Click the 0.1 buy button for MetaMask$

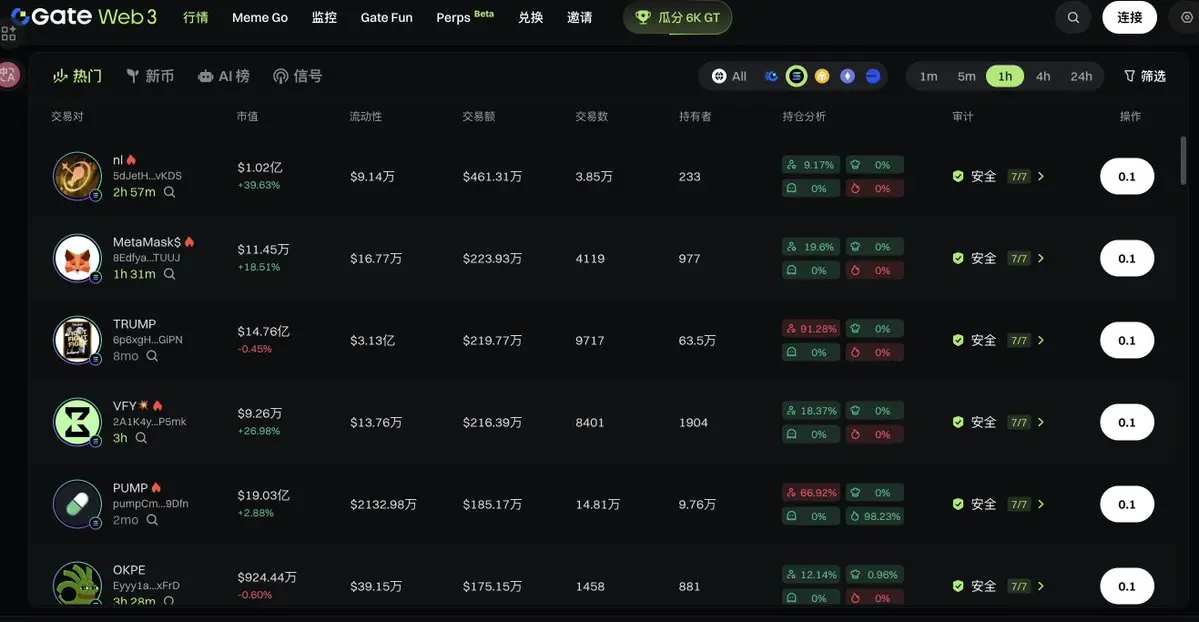(x=1127, y=258)
